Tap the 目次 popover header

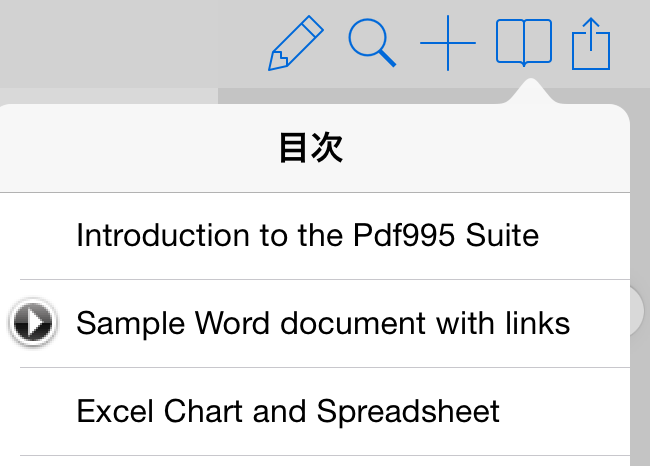[x=311, y=148]
